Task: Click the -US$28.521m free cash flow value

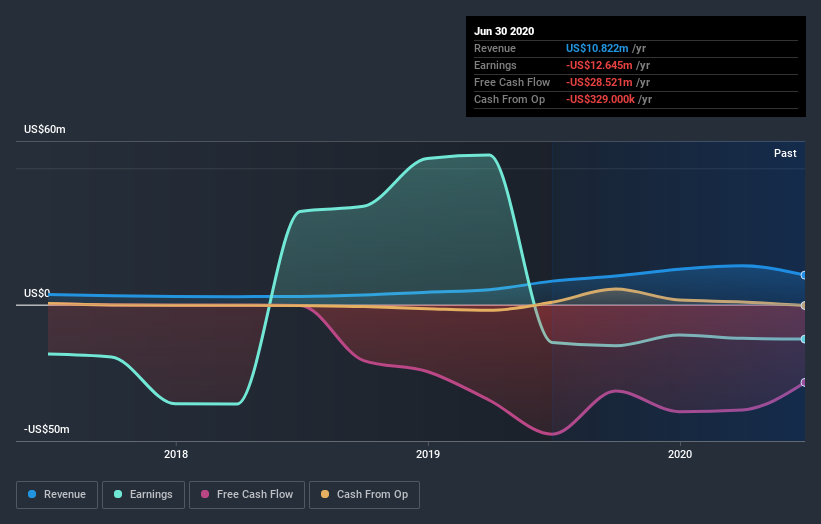Action: click(x=599, y=82)
